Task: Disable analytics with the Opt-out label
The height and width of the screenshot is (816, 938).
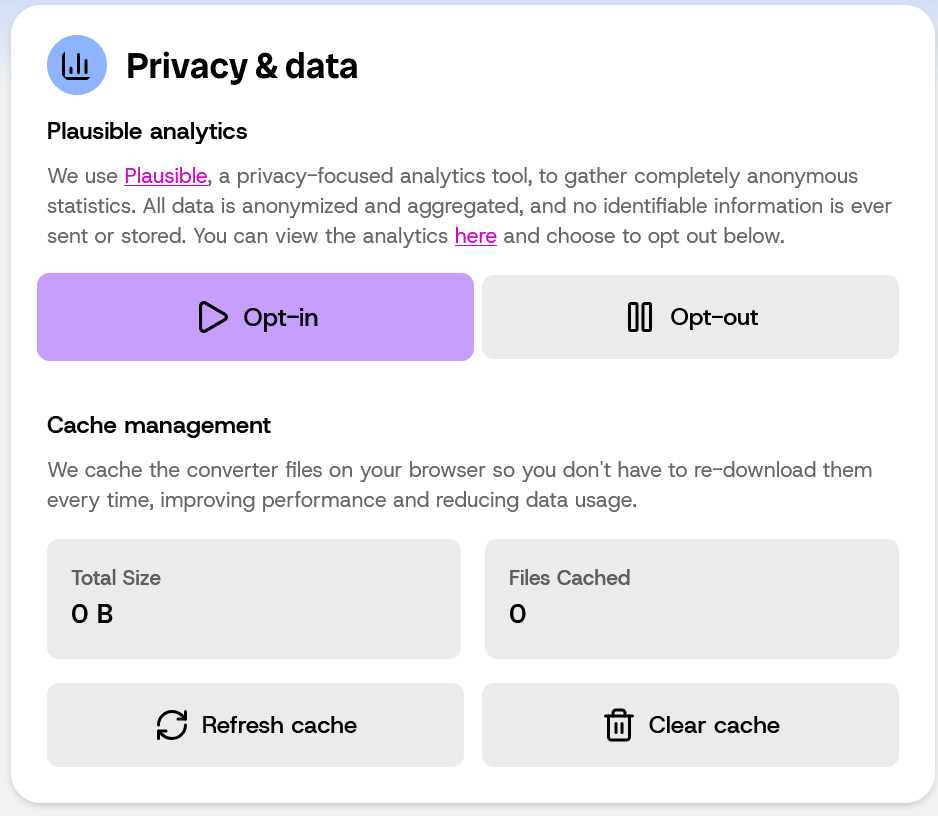Action: point(714,317)
